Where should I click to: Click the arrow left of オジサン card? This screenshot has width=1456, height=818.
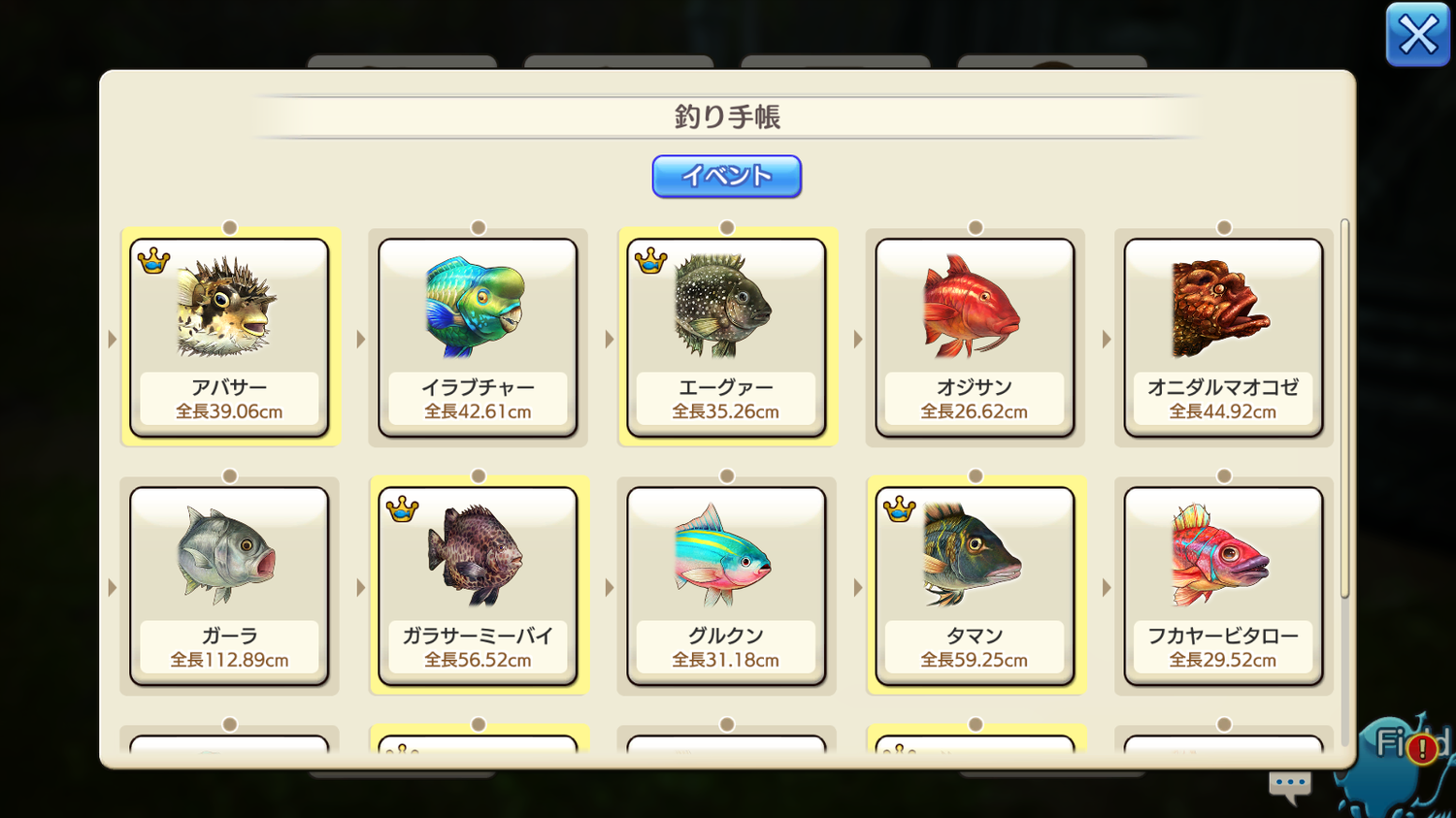click(x=858, y=340)
